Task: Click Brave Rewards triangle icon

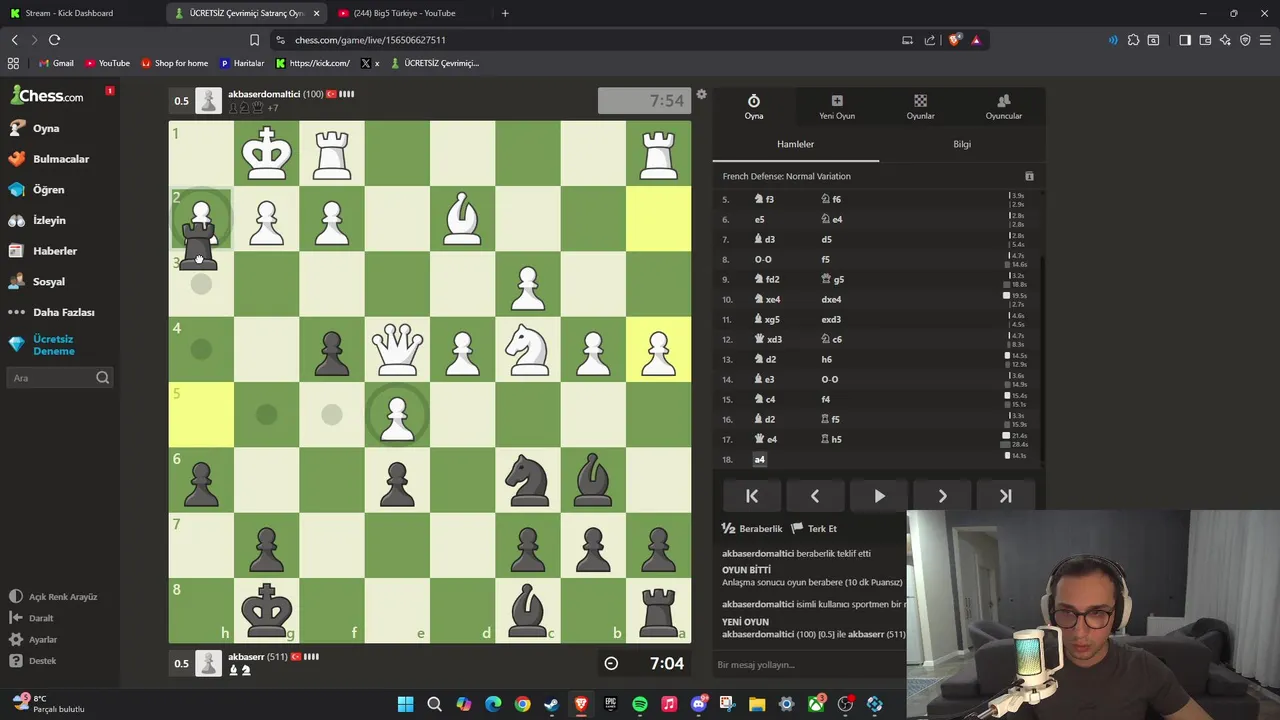Action: coord(976,40)
